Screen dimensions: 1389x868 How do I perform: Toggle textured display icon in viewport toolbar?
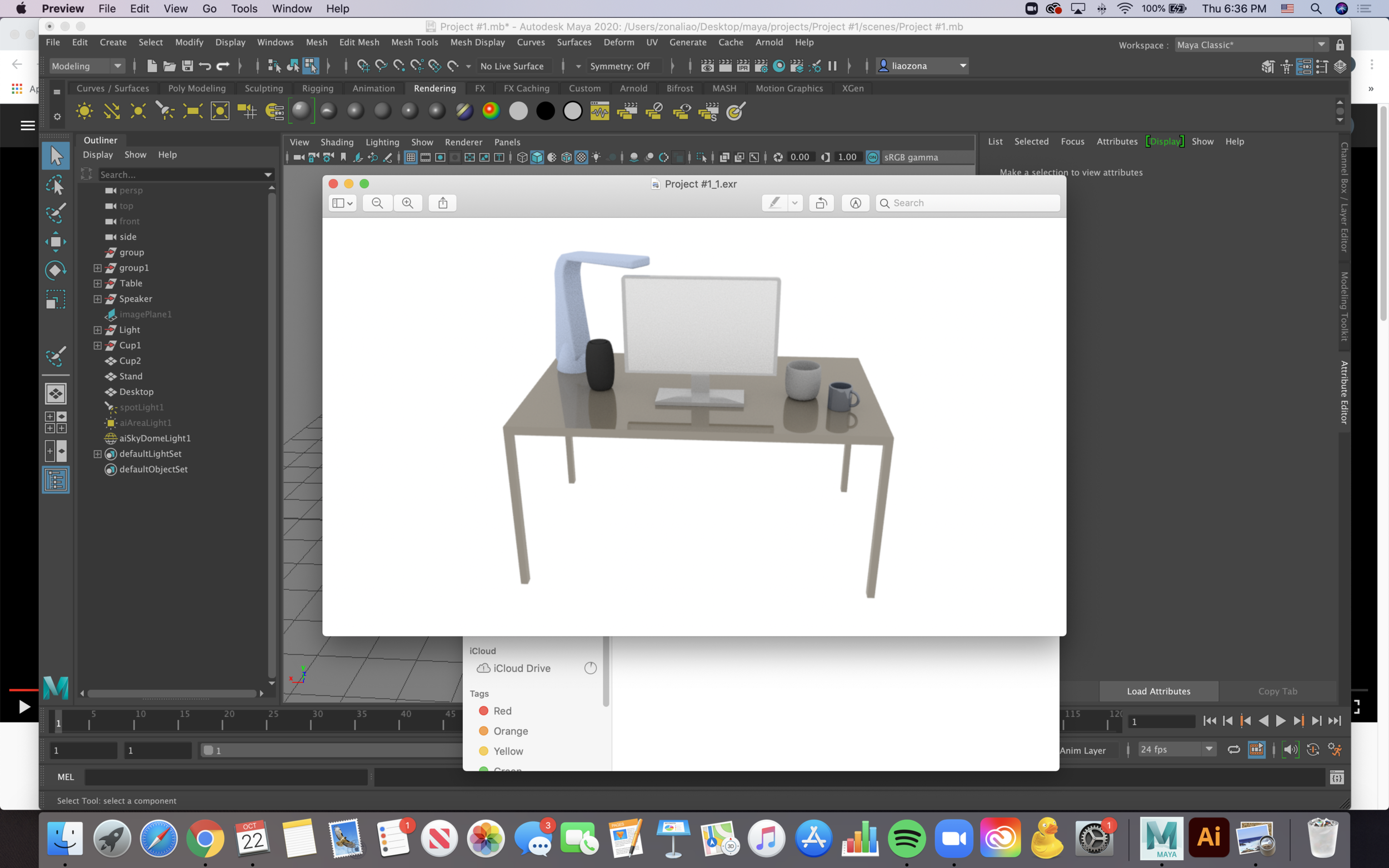[581, 157]
